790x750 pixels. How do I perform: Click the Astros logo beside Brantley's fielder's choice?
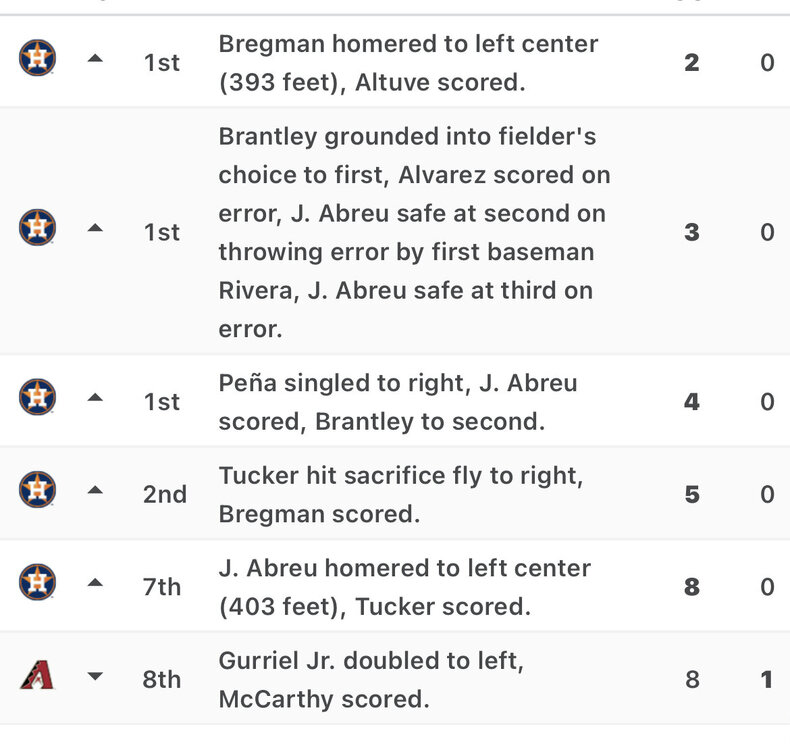click(x=37, y=230)
